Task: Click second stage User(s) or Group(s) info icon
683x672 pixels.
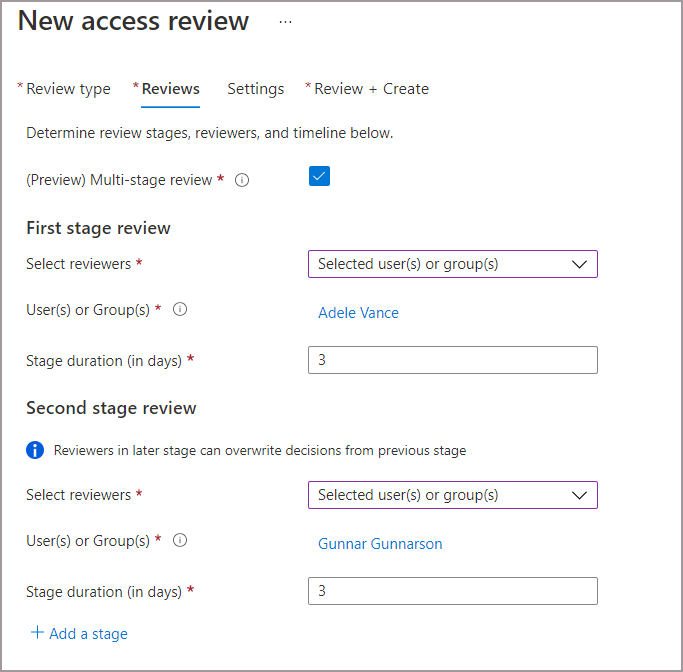Action: point(180,541)
